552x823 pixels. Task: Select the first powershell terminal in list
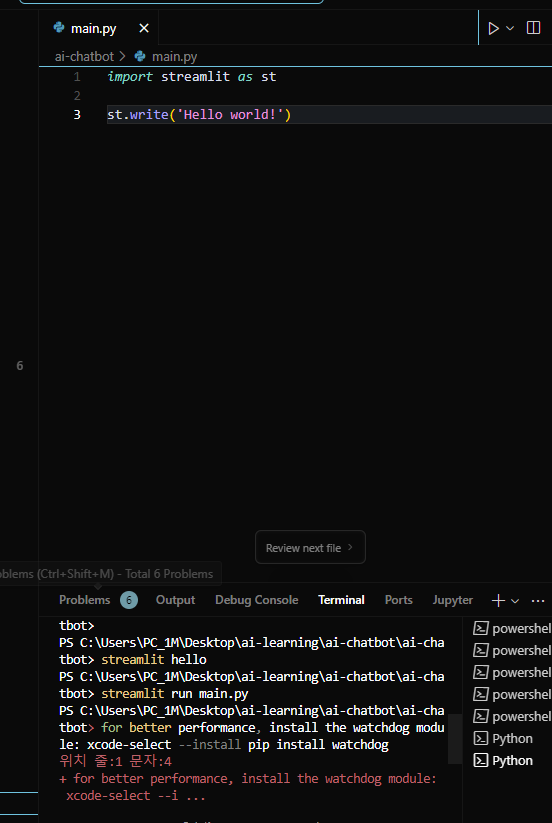click(x=512, y=628)
